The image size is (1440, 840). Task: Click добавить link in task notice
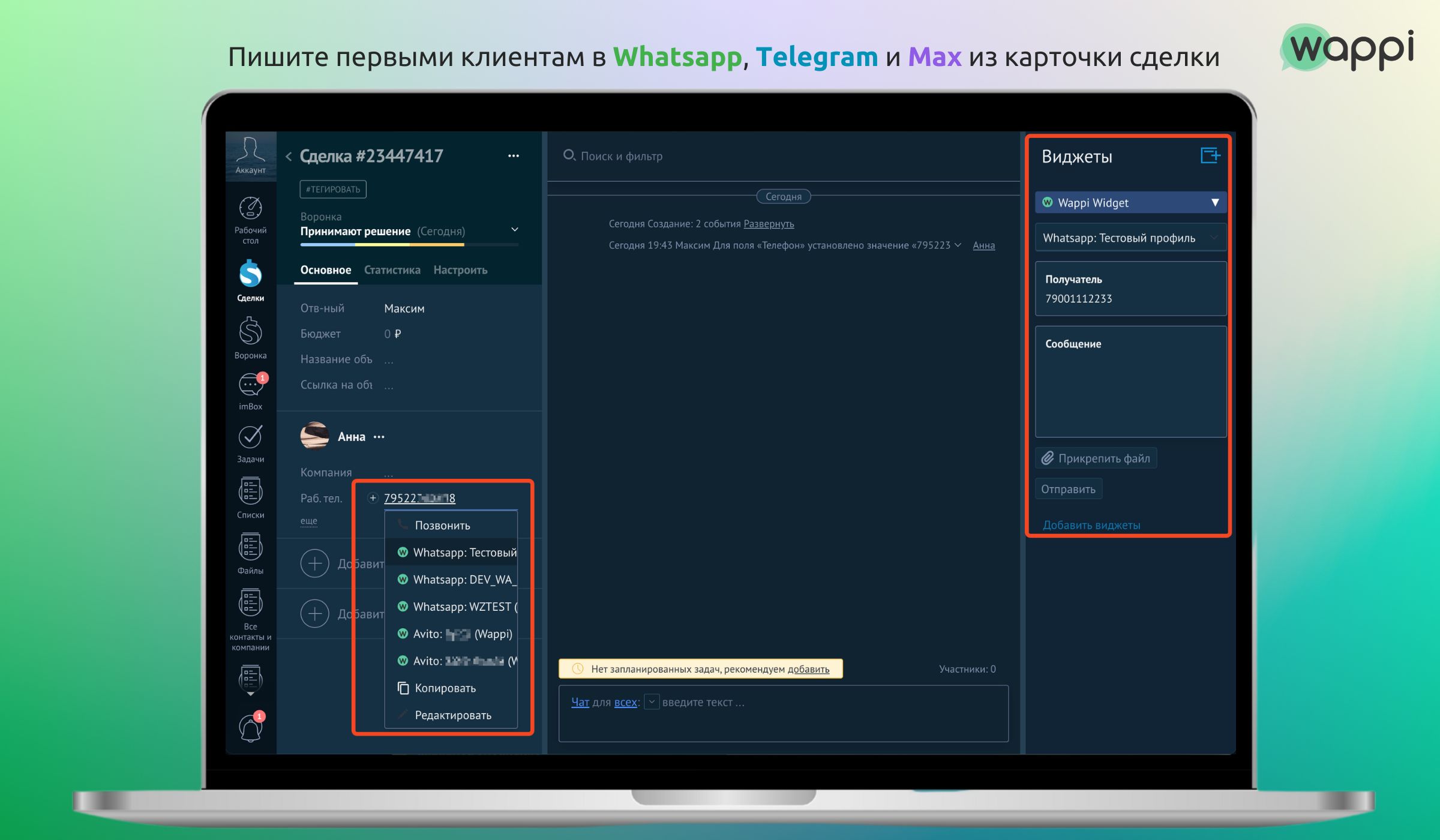(808, 669)
